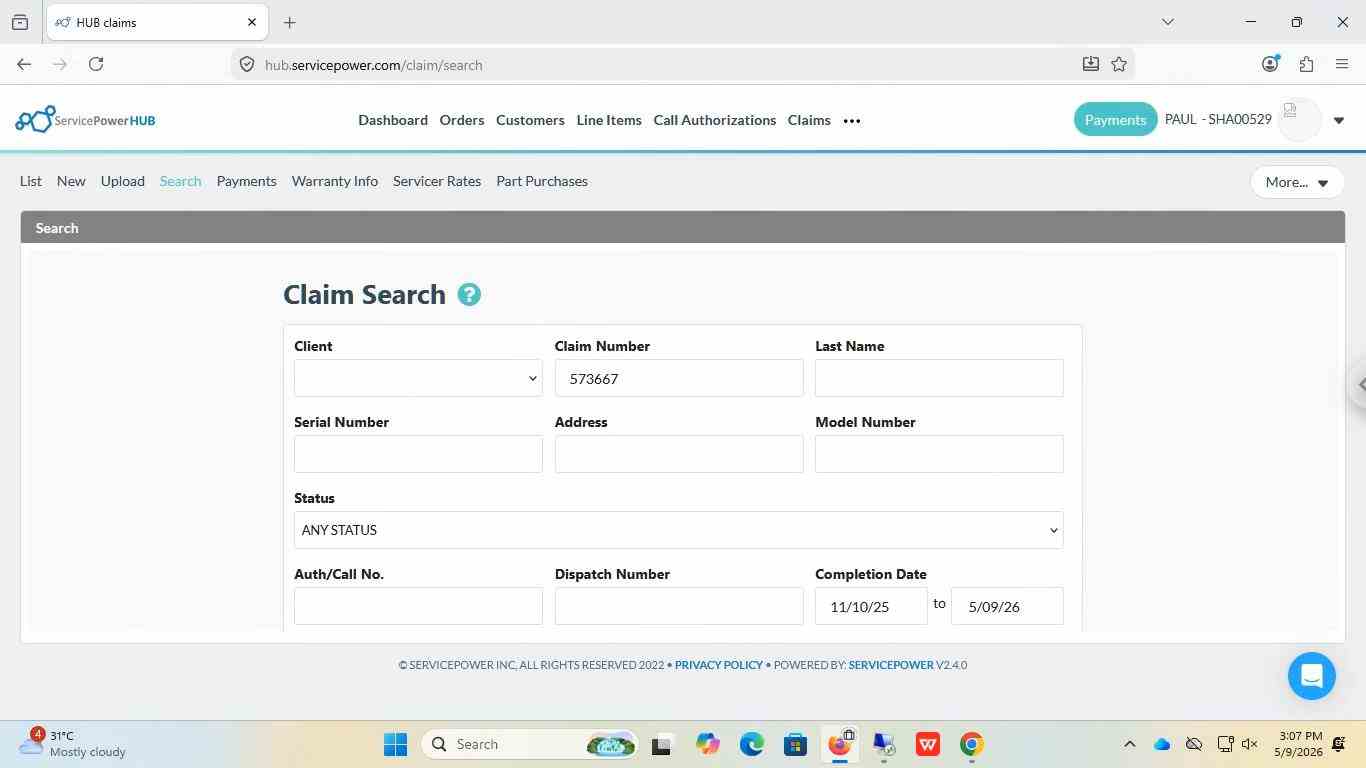
Task: Click the ServicePower HUB logo
Action: coord(85,120)
